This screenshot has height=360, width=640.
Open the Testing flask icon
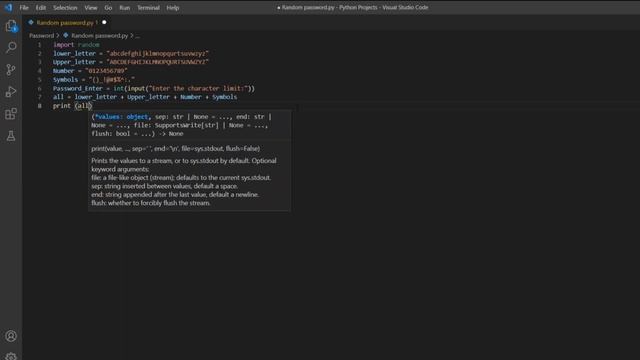(x=11, y=136)
